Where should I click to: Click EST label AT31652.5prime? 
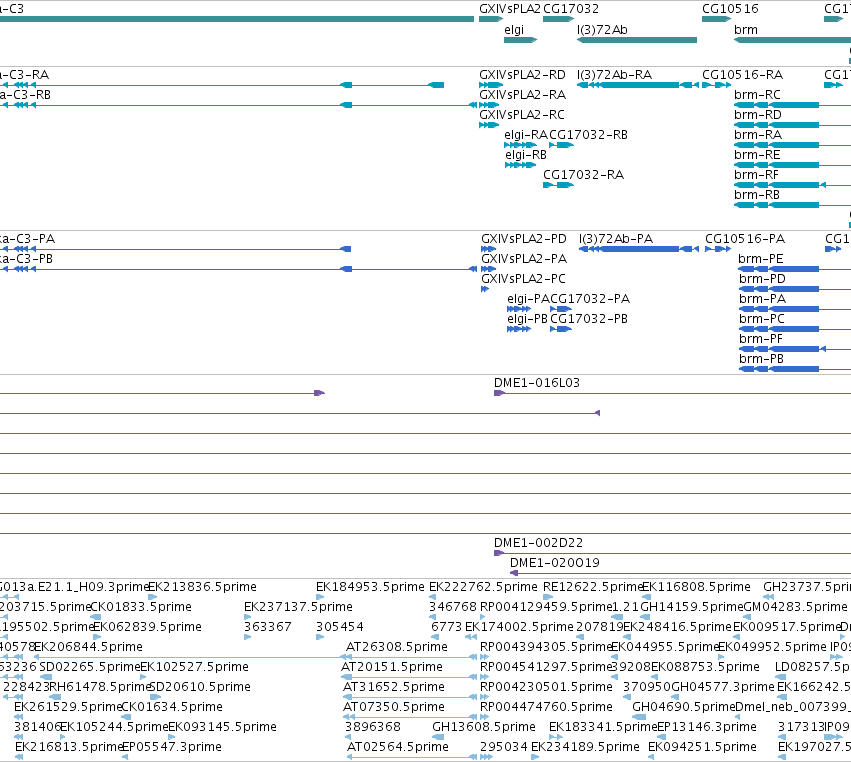(x=394, y=687)
